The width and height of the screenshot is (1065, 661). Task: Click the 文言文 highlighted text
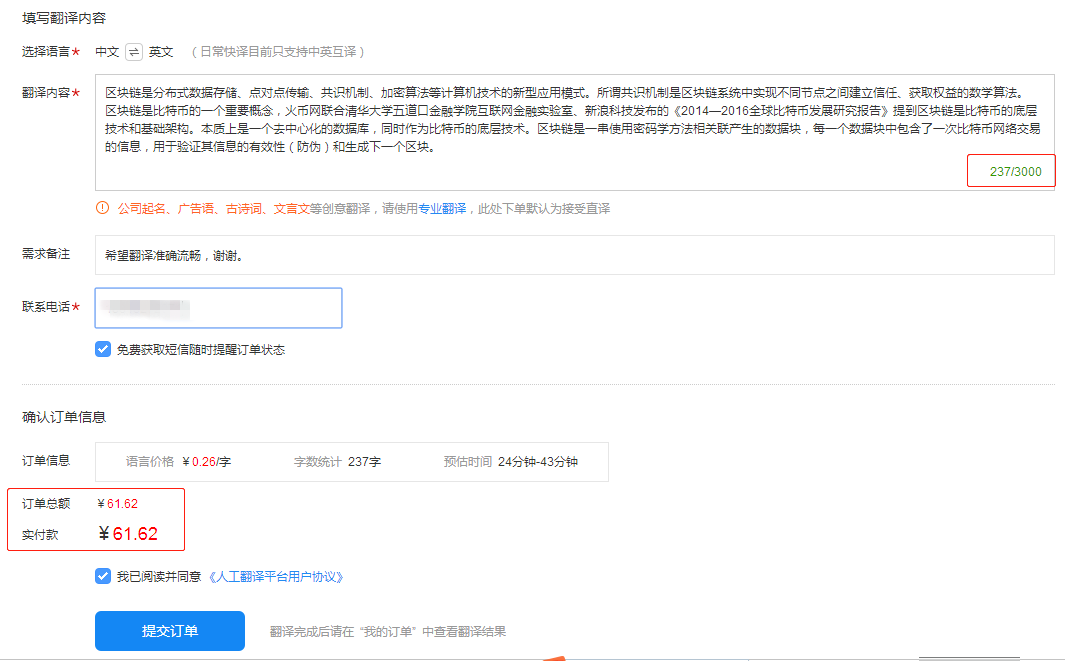point(291,209)
